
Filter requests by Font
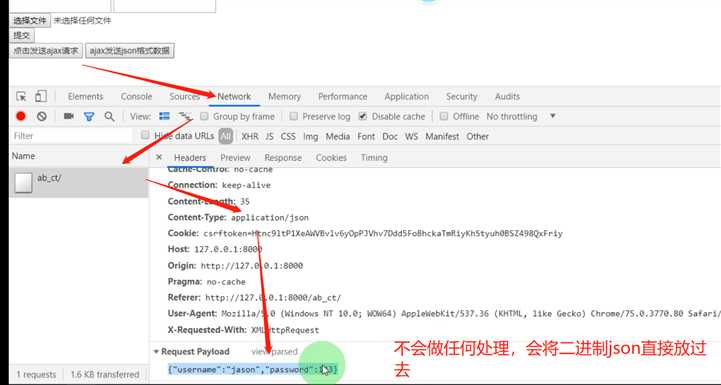click(x=366, y=136)
